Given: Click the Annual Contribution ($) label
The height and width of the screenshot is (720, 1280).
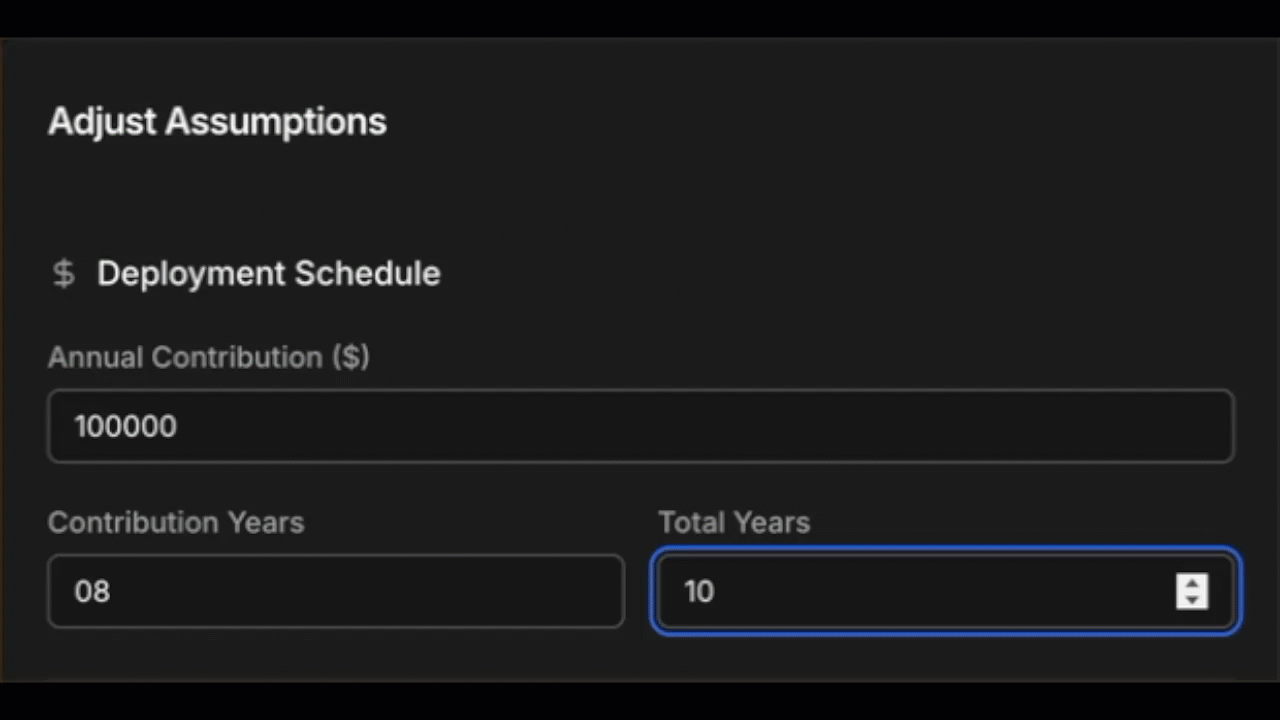Looking at the screenshot, I should coord(208,357).
